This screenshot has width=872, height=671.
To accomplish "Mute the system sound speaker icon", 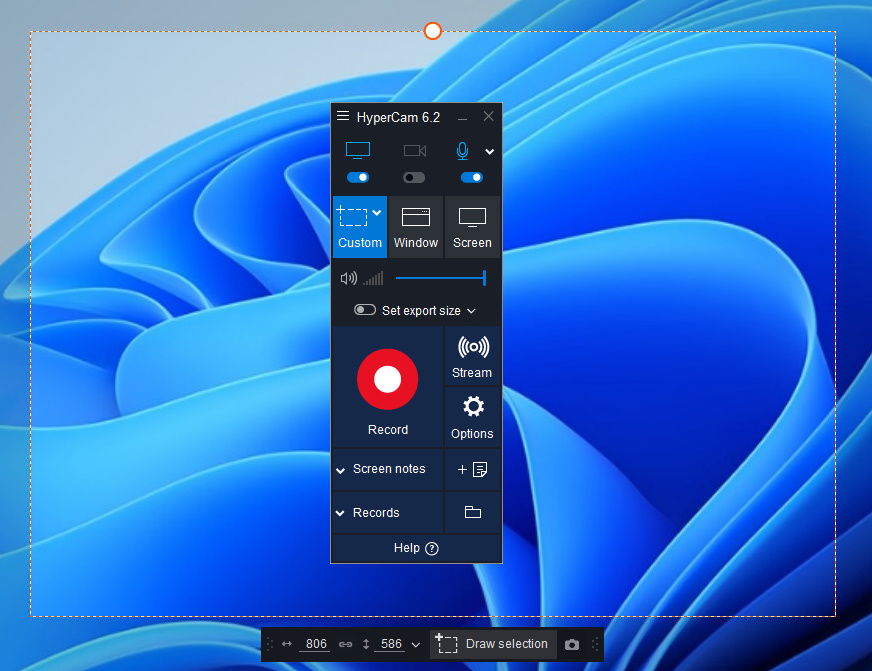I will coord(349,278).
